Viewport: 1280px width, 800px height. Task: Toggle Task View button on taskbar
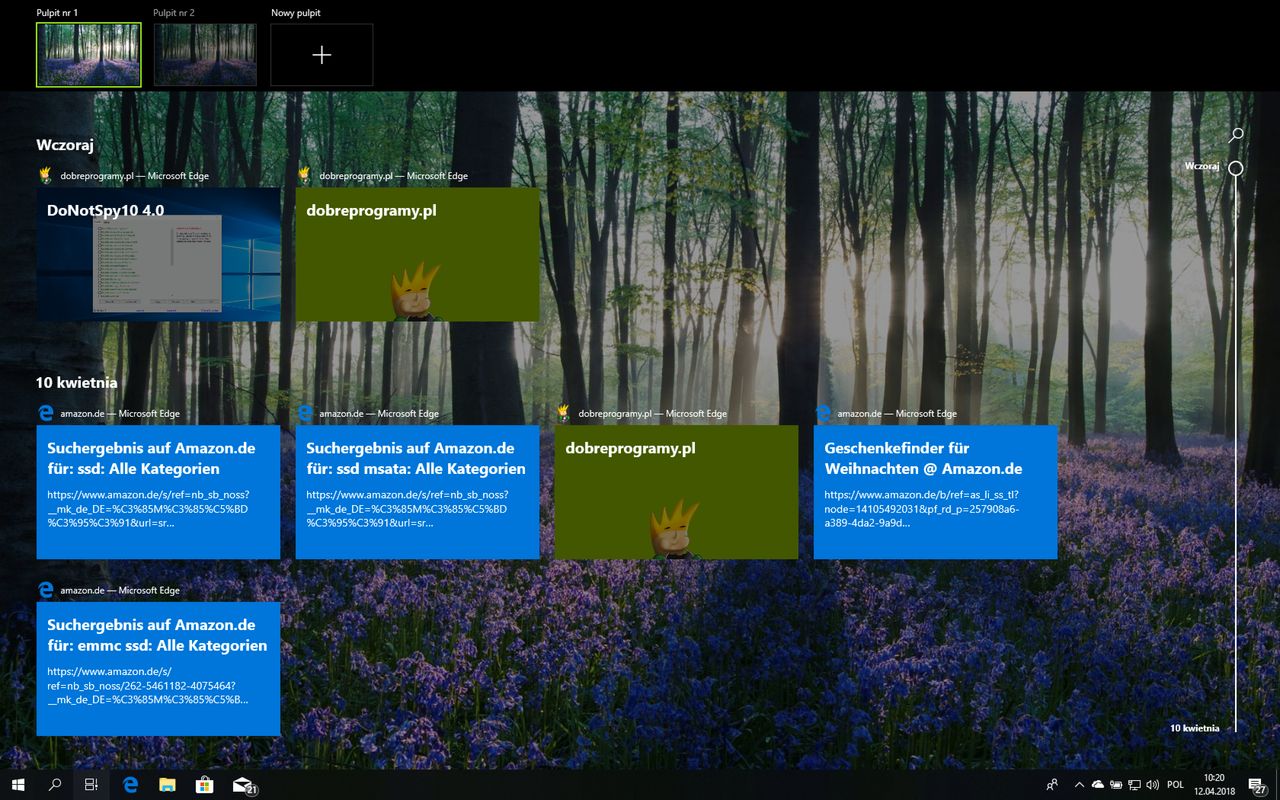point(91,785)
